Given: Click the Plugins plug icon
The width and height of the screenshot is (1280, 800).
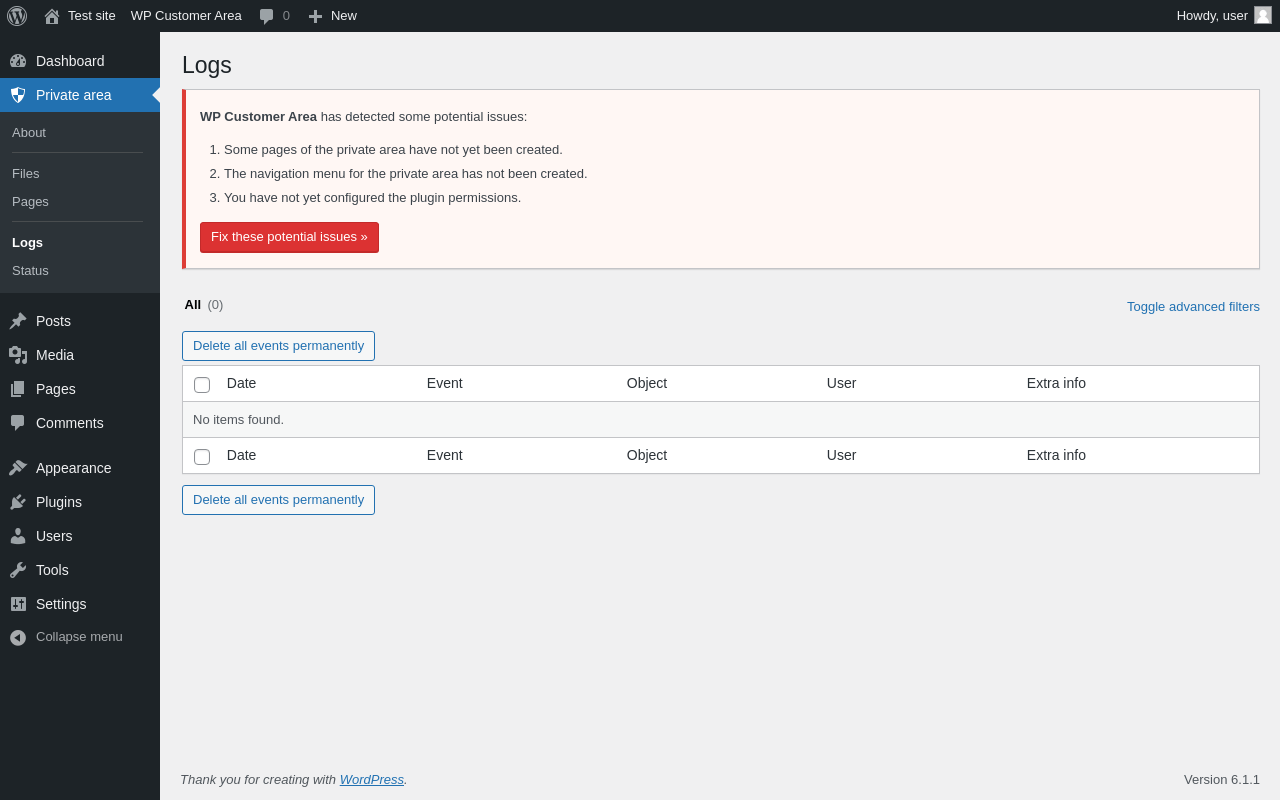Looking at the screenshot, I should pos(18,502).
